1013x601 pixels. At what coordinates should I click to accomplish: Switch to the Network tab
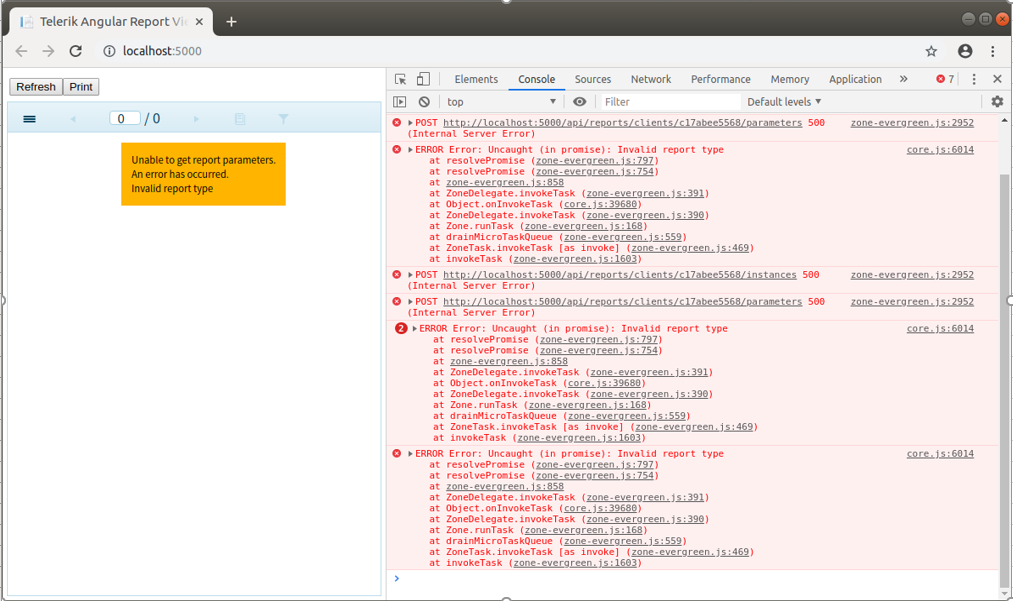click(651, 79)
